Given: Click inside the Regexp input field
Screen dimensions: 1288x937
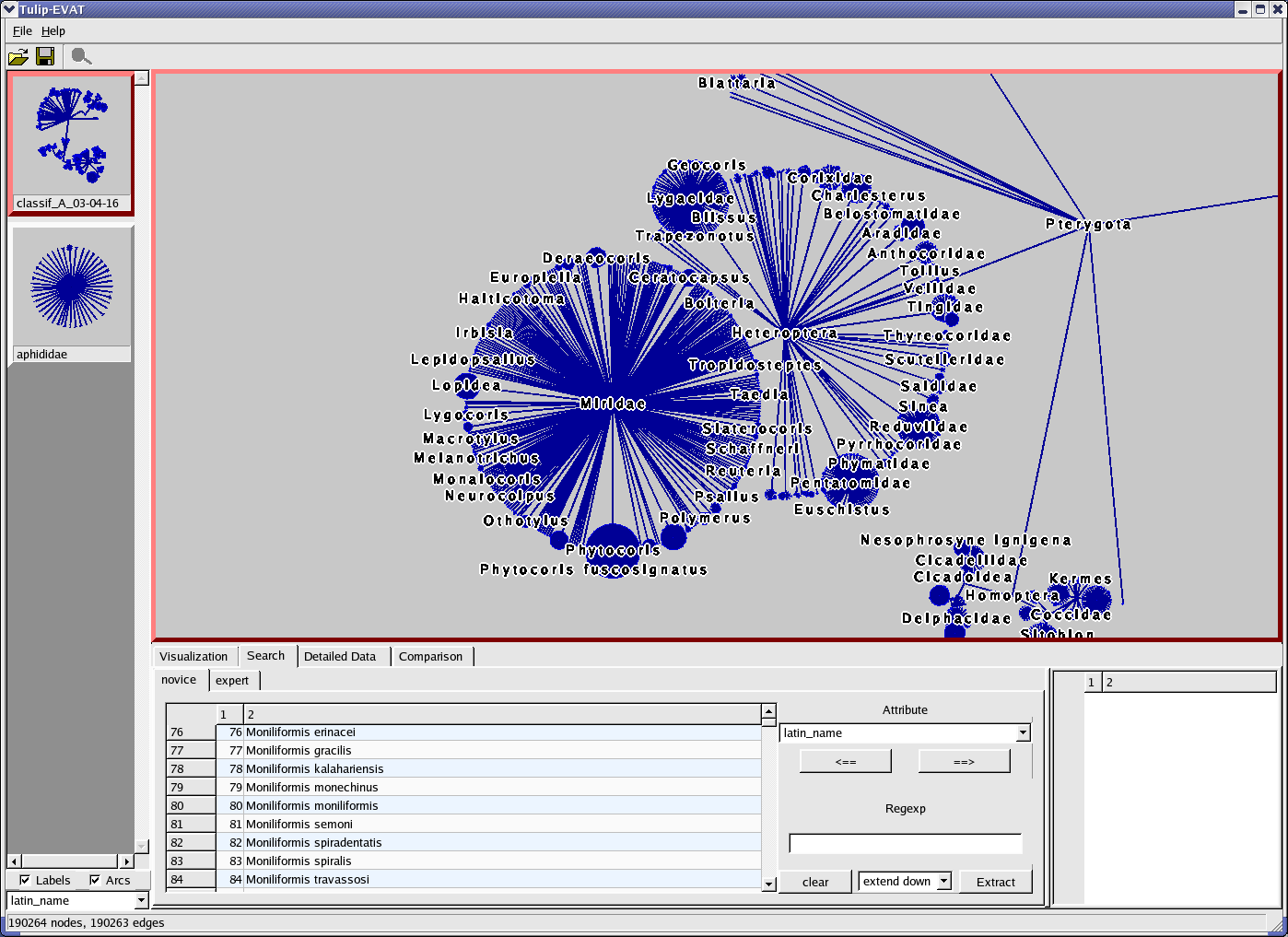Looking at the screenshot, I should pos(905,844).
